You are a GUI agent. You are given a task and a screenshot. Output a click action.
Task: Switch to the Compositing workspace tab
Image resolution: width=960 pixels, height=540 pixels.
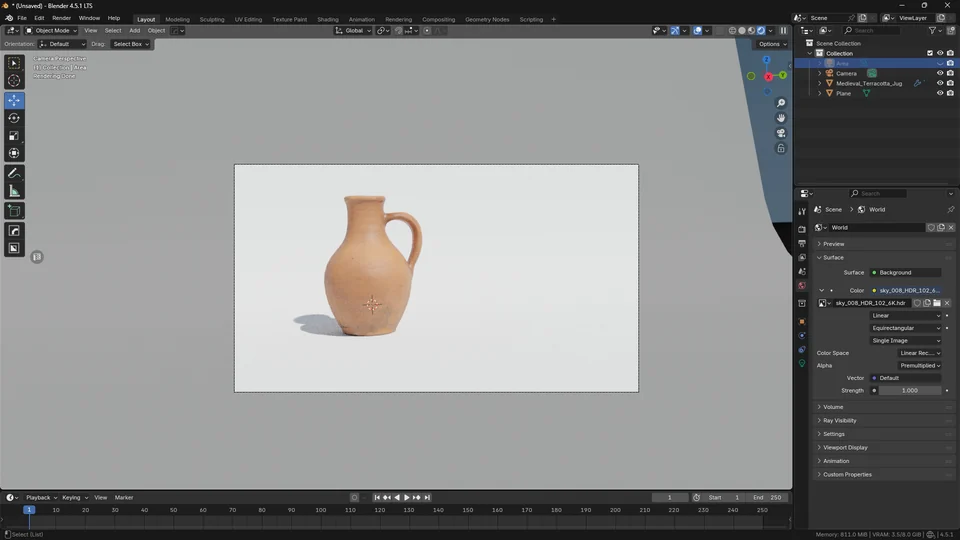coord(438,20)
